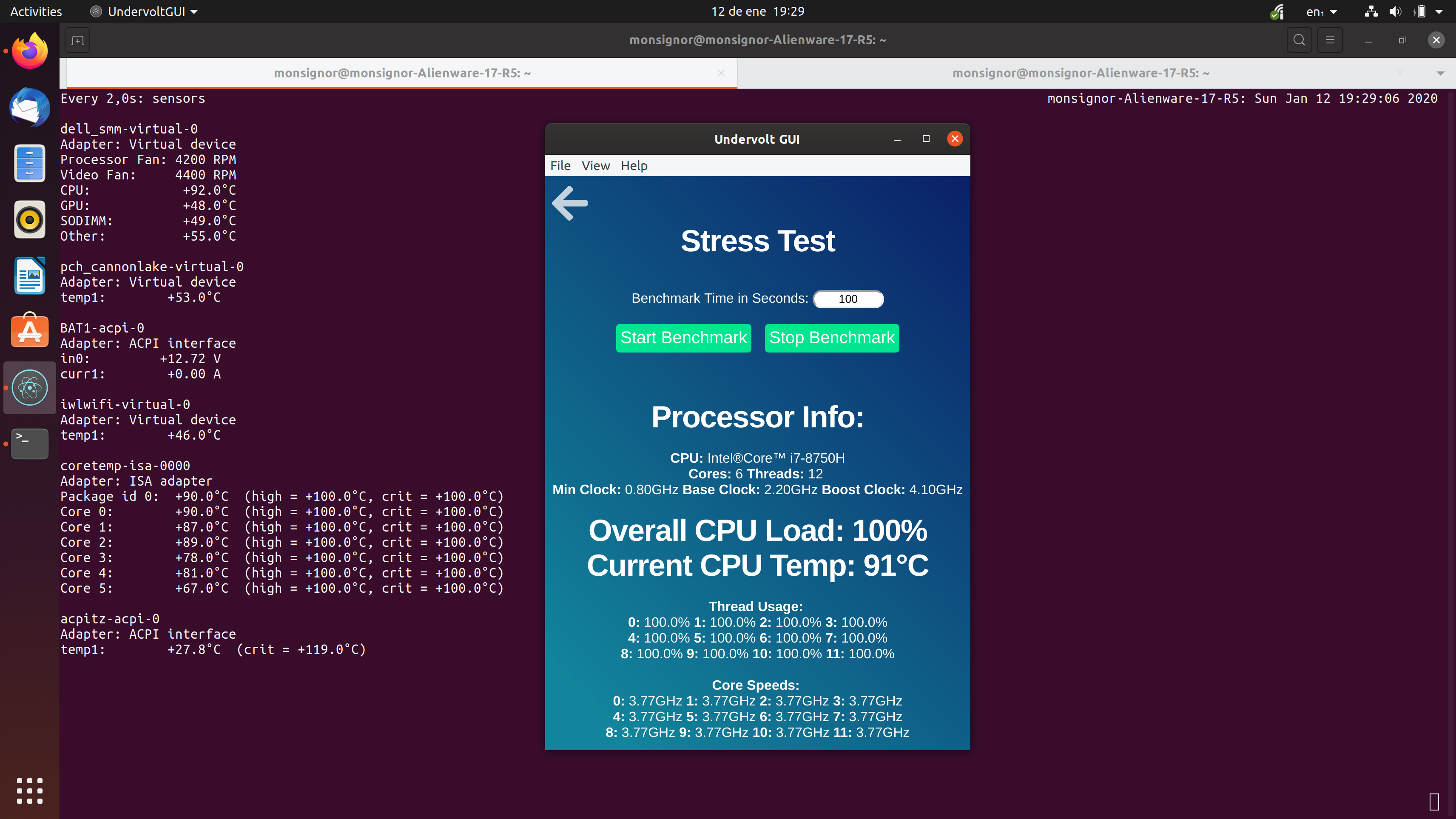1456x819 pixels.
Task: Go back using the left arrow in Undervolt GUI
Action: point(570,203)
